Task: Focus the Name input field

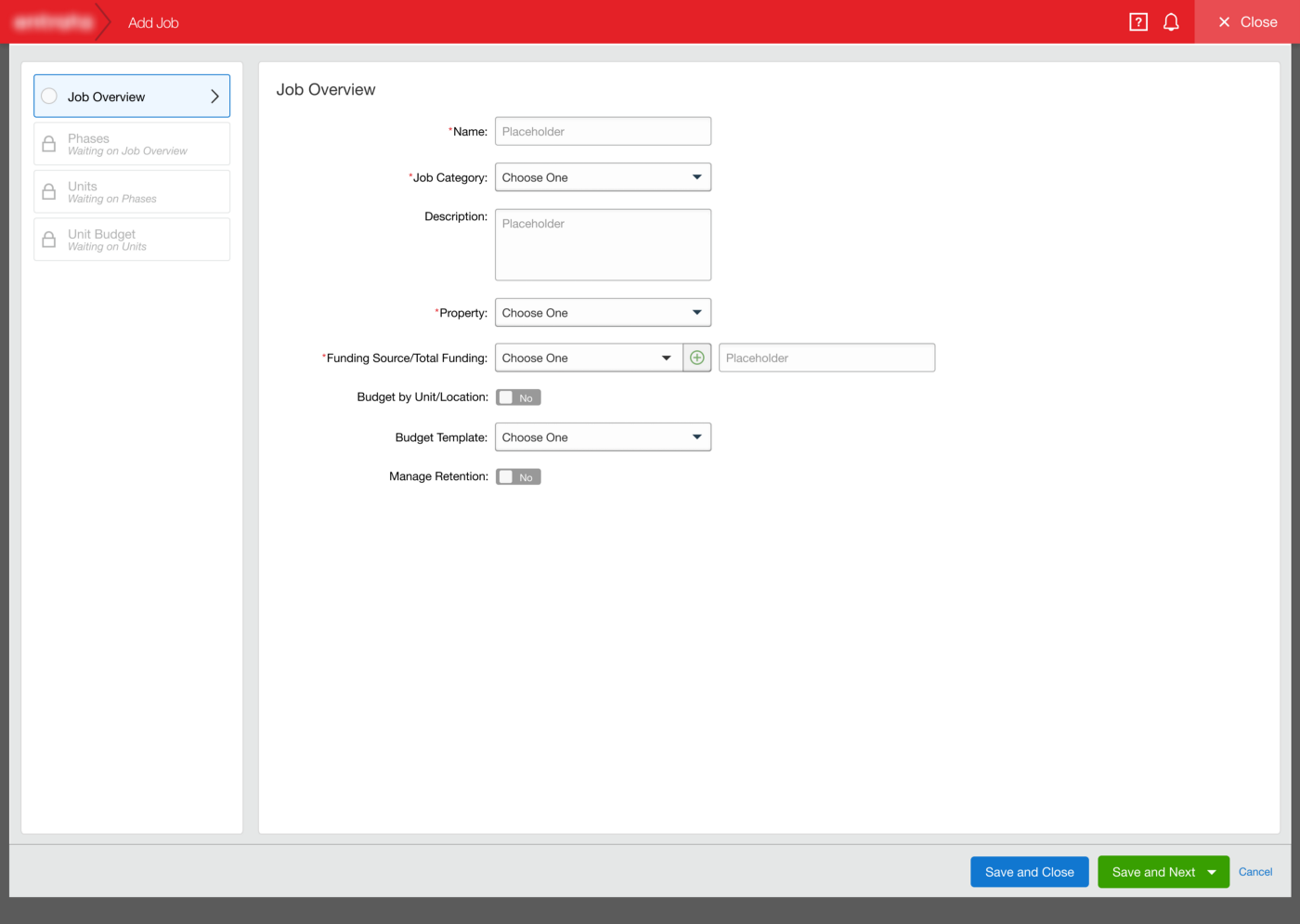Action: [603, 131]
